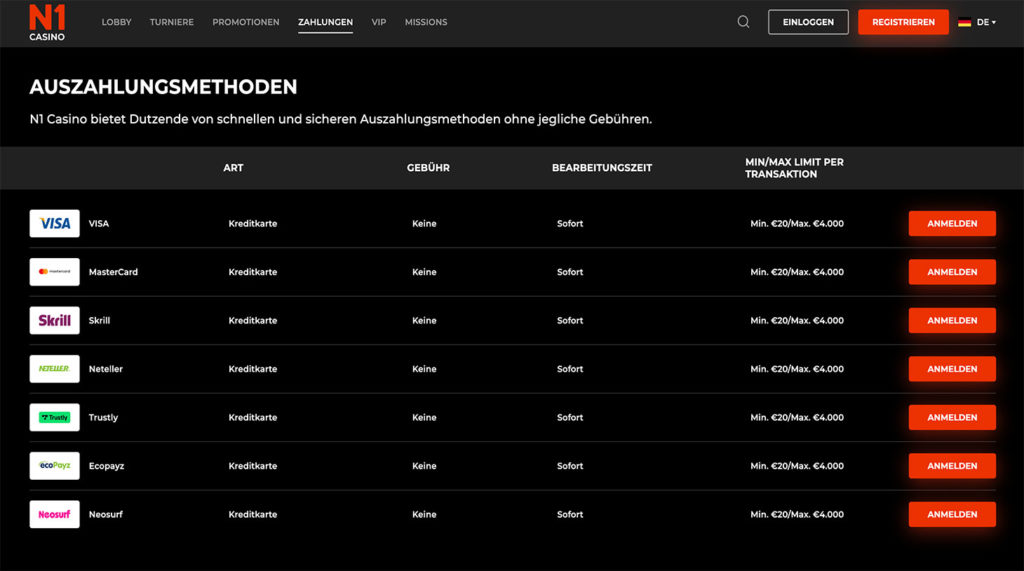The width and height of the screenshot is (1024, 571).
Task: Click the limit text in the Neosurf row
Action: pos(797,514)
